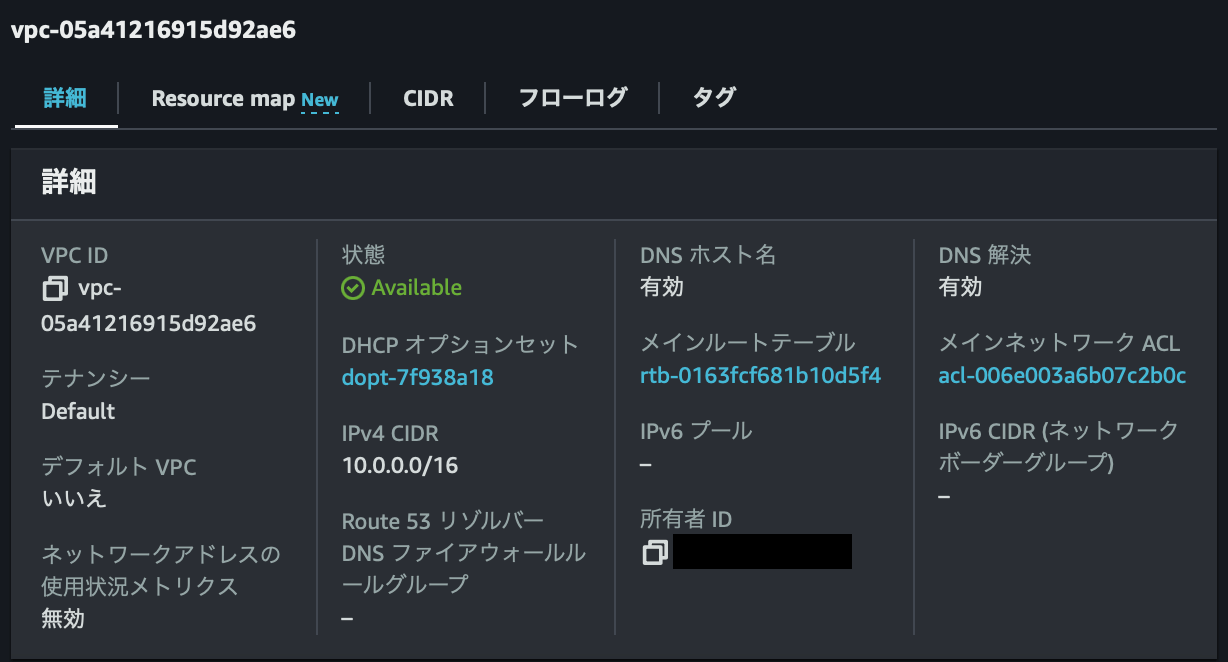Select the フローログ tab
Viewport: 1228px width, 662px height.
[572, 97]
